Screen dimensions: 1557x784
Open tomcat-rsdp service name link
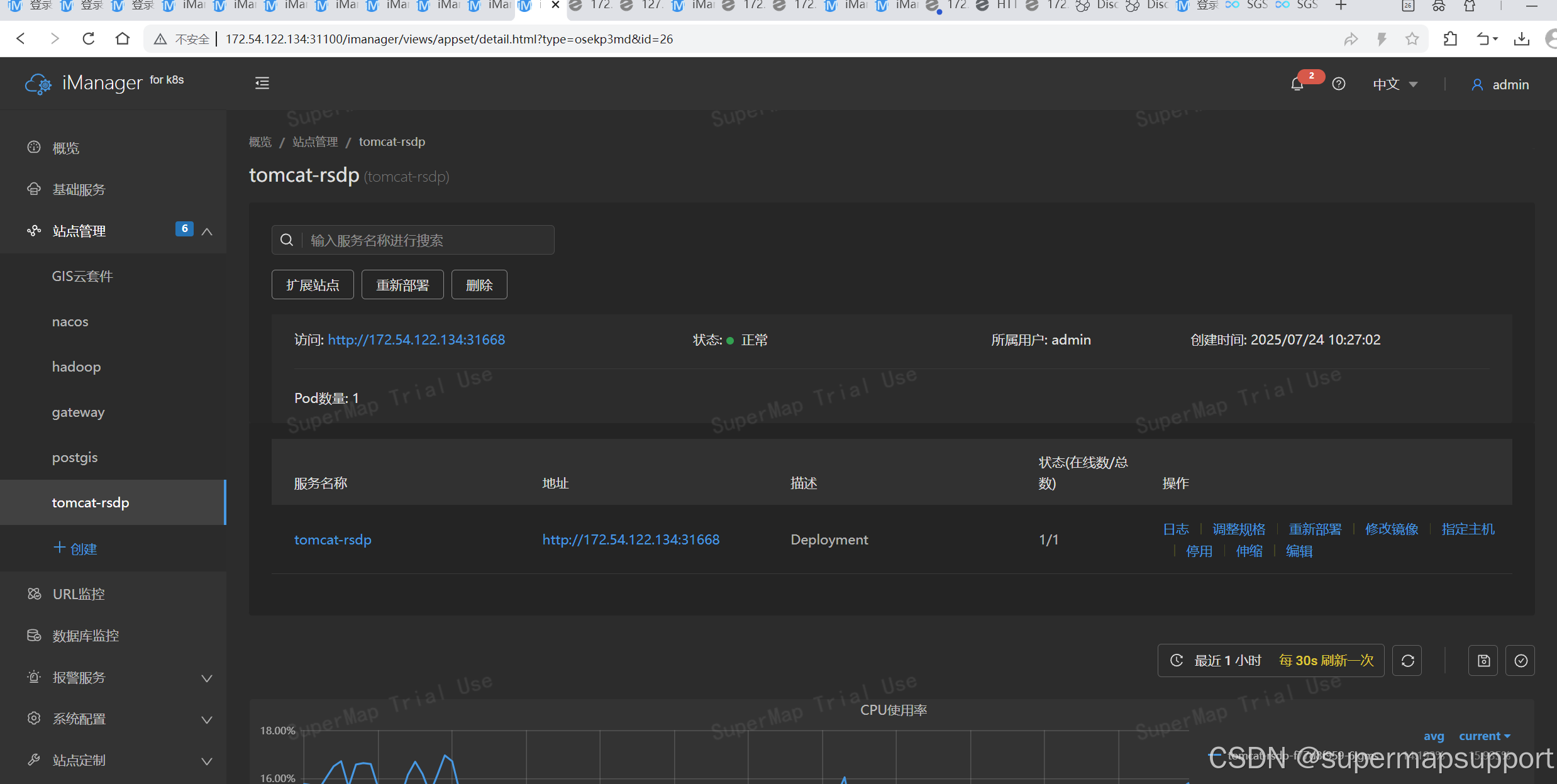pyautogui.click(x=333, y=539)
